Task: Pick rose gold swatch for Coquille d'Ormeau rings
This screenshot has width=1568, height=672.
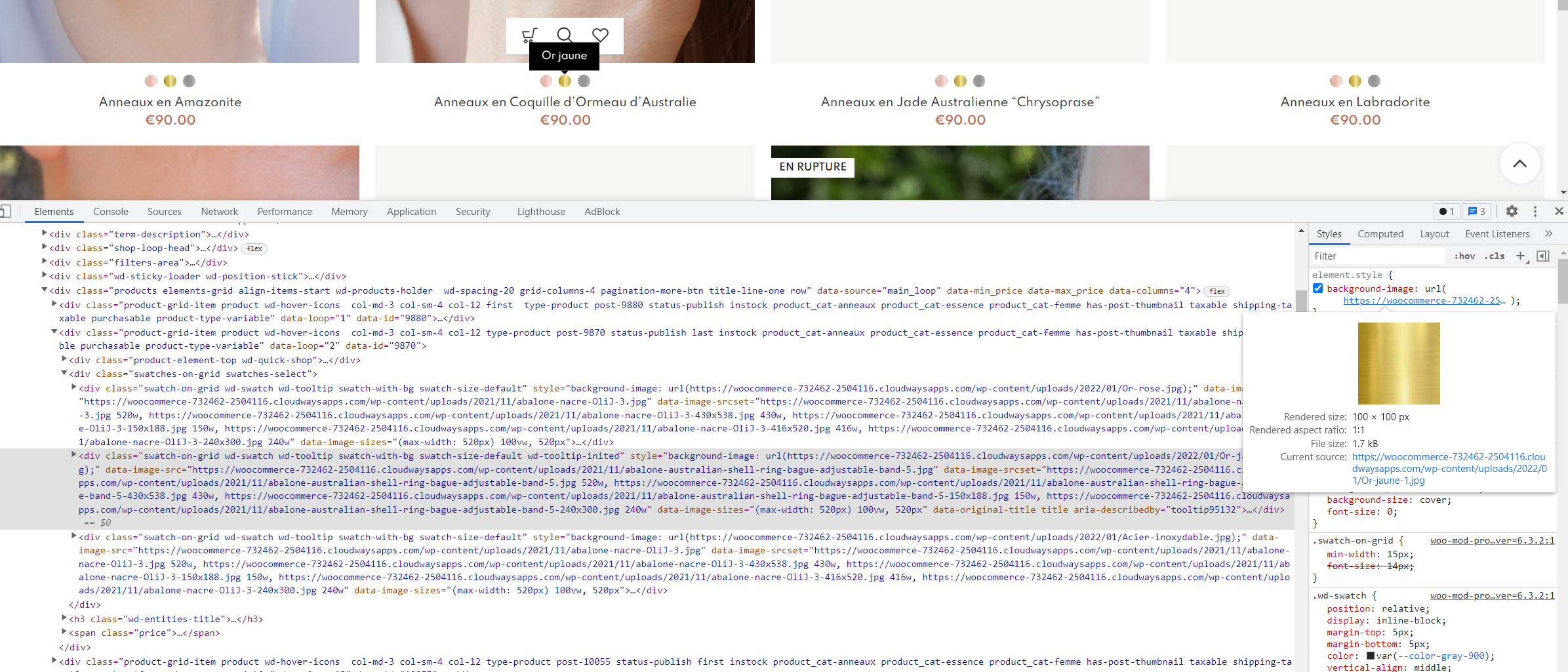Action: pyautogui.click(x=546, y=81)
